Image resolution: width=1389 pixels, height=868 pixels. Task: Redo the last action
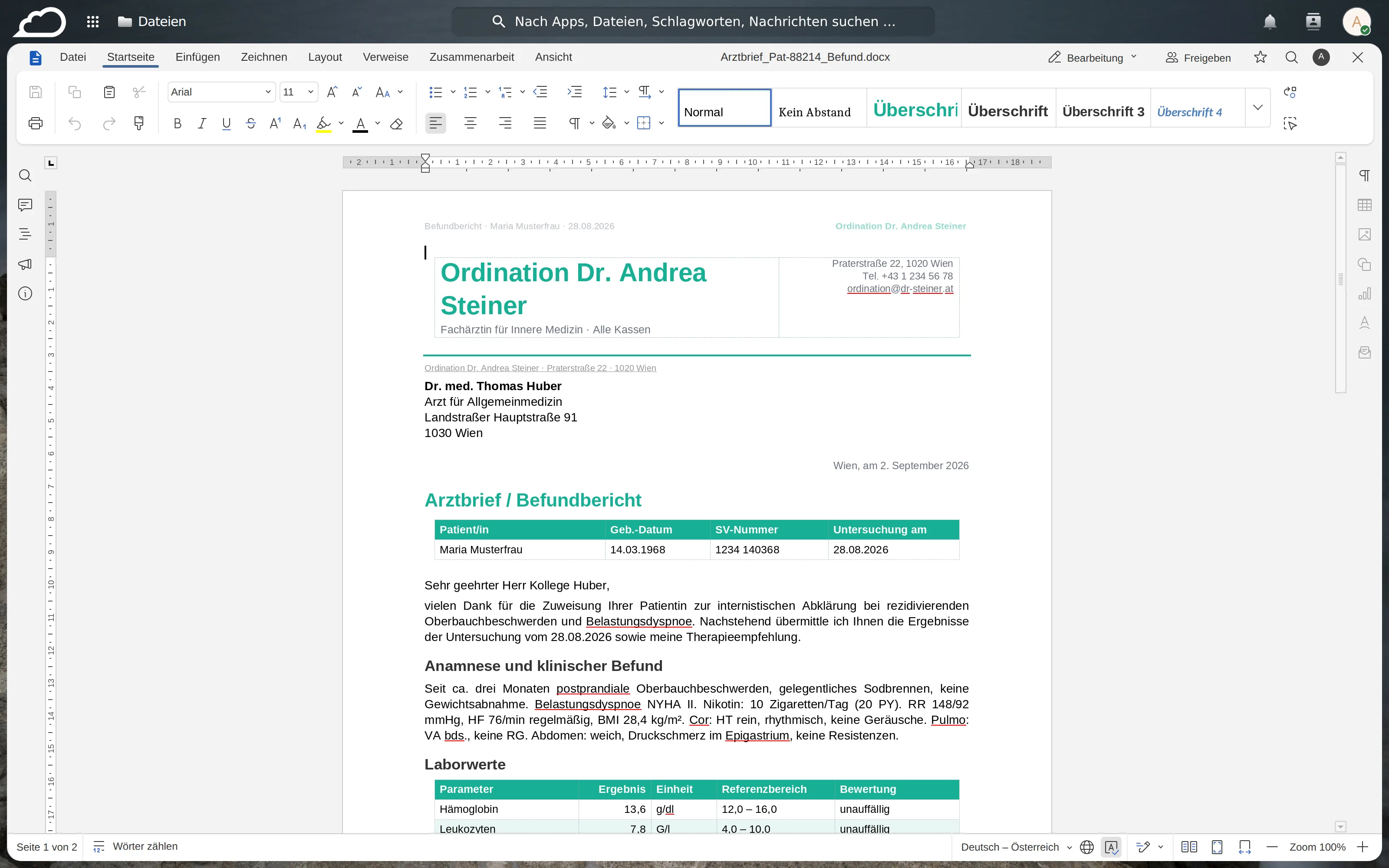tap(109, 123)
